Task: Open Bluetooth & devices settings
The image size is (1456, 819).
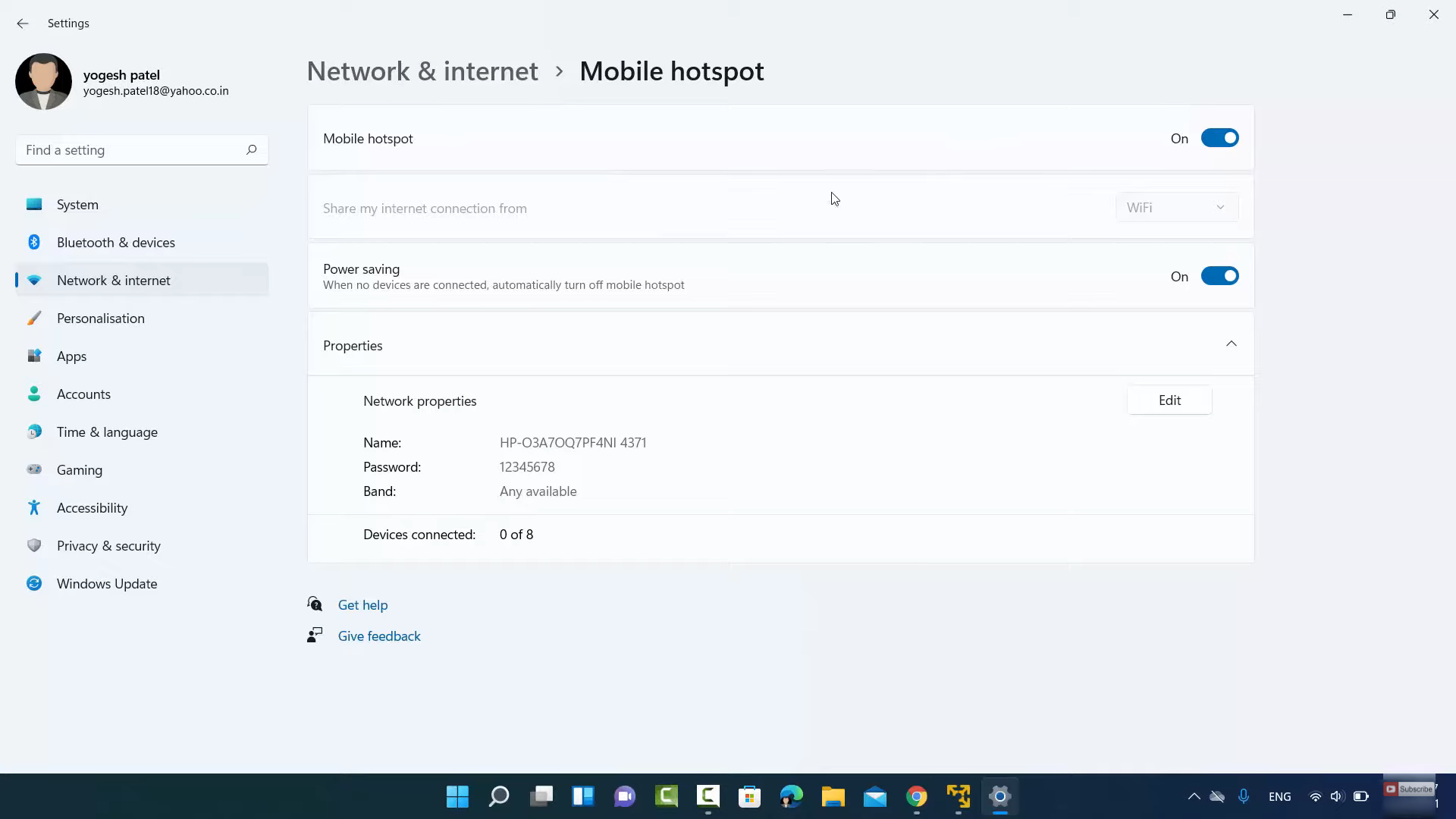Action: [x=115, y=243]
